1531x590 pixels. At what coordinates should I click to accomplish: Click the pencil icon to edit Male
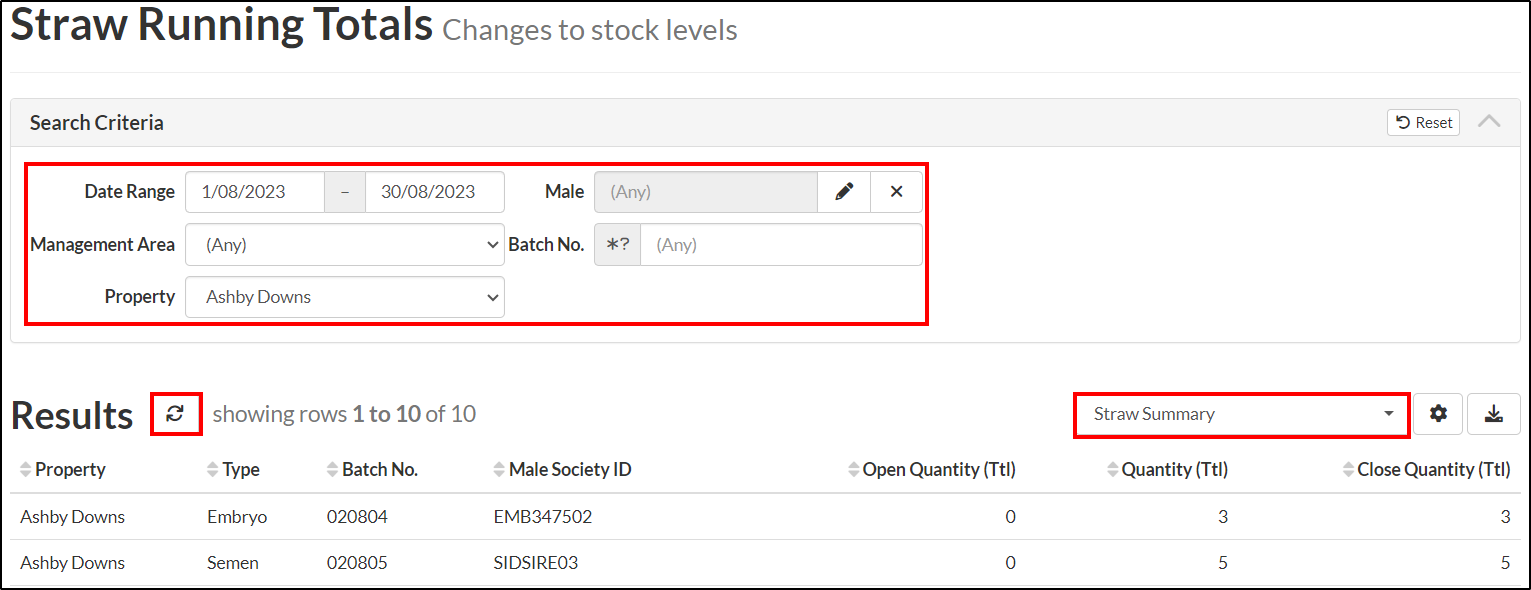[x=844, y=192]
